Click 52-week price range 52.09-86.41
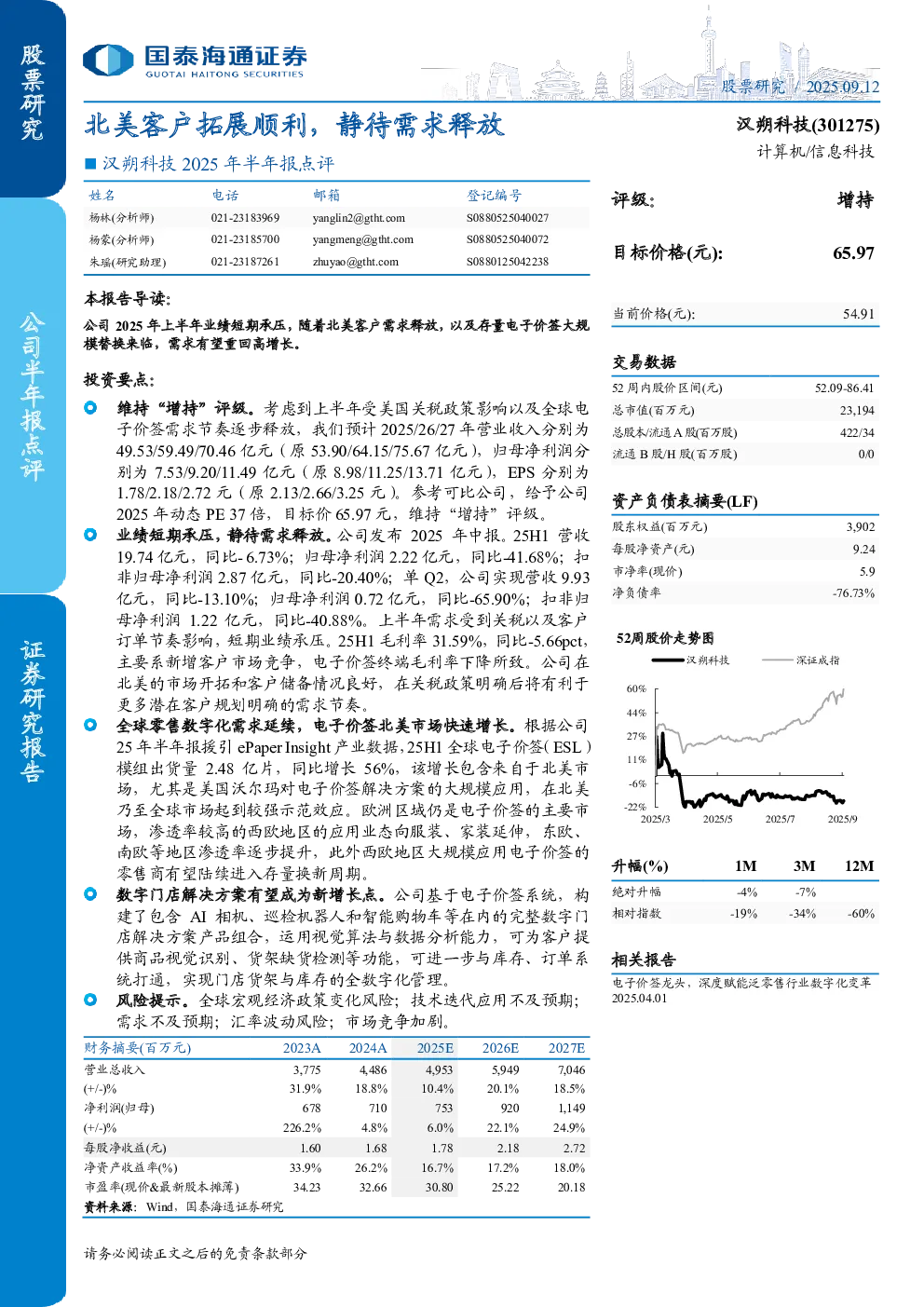The width and height of the screenshot is (924, 1307). 844,388
